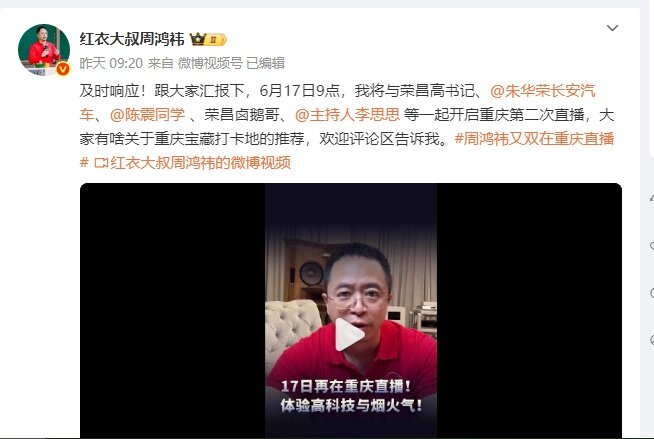The height and width of the screenshot is (439, 654).
Task: Click the 微博视频号 source link
Action: point(210,63)
